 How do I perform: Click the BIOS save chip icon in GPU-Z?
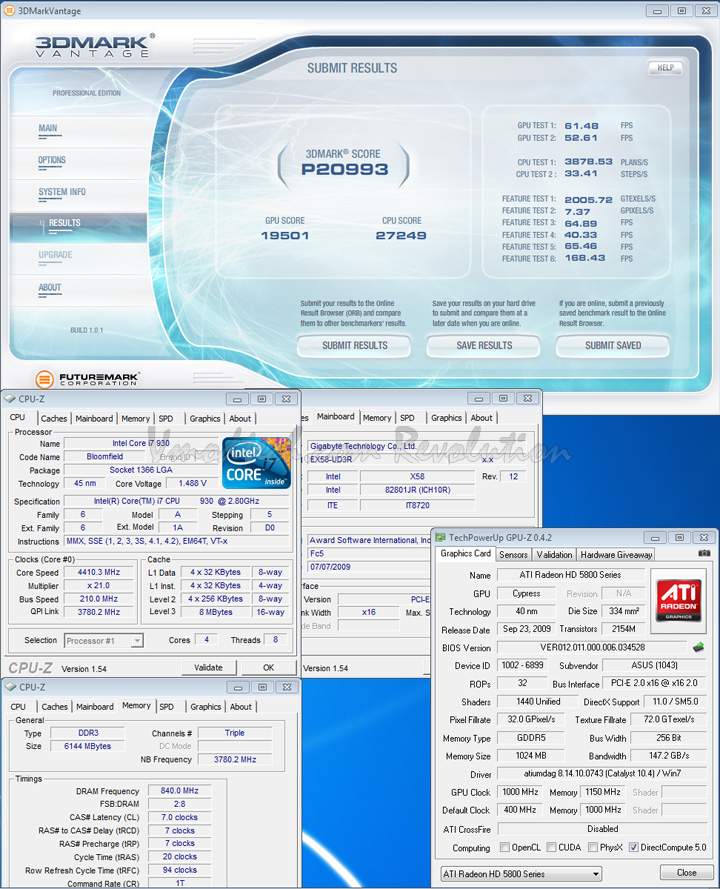698,647
